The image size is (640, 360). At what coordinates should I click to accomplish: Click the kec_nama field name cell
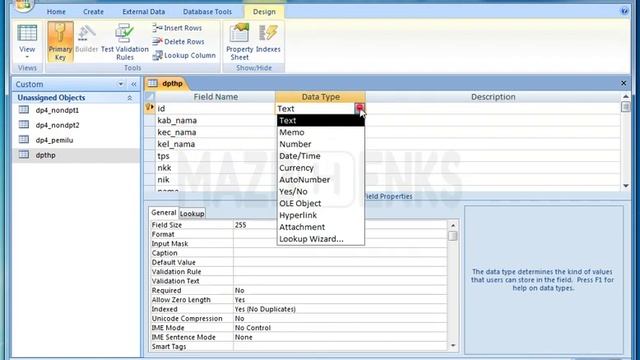(x=215, y=132)
